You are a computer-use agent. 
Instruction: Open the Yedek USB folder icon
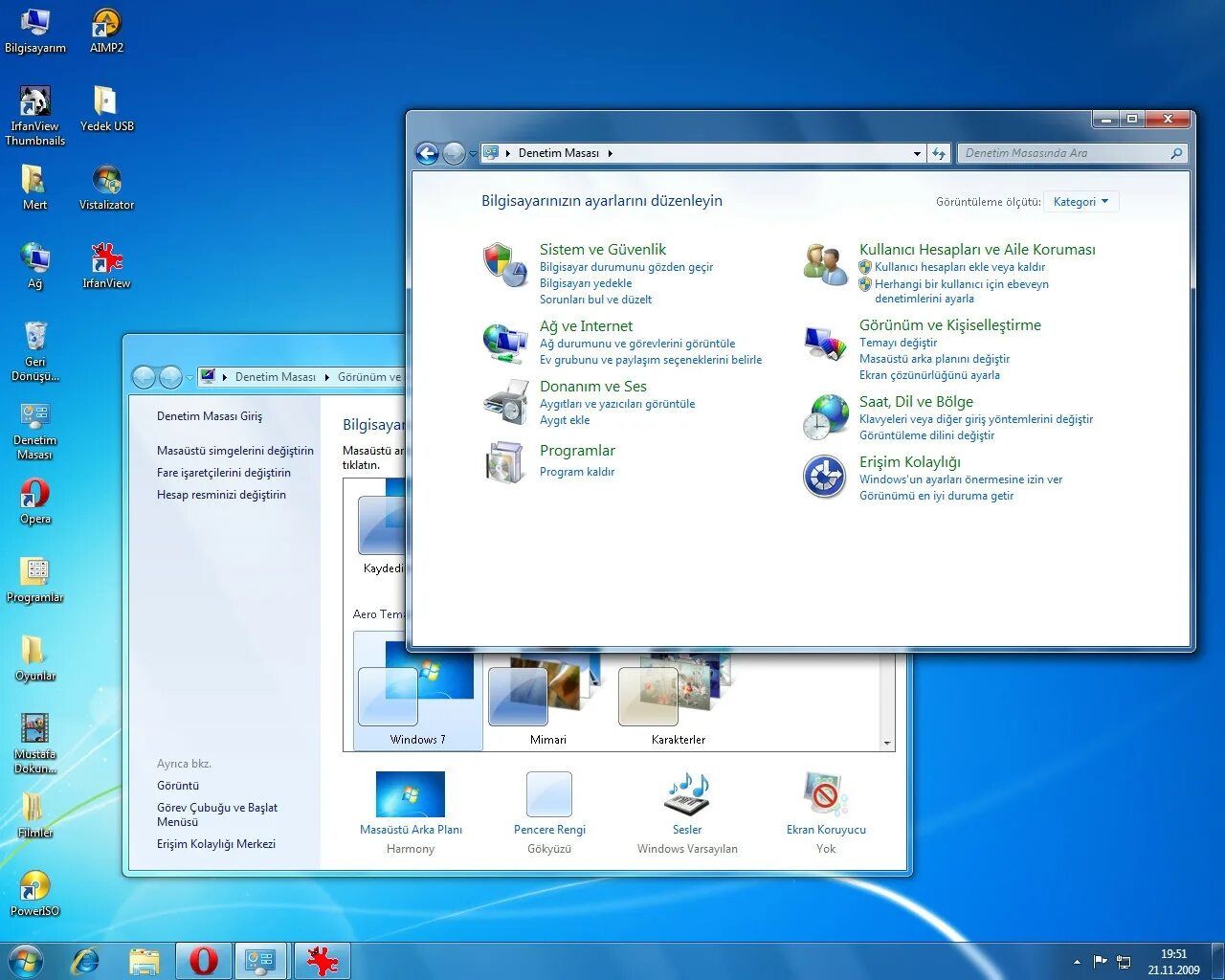tap(106, 108)
